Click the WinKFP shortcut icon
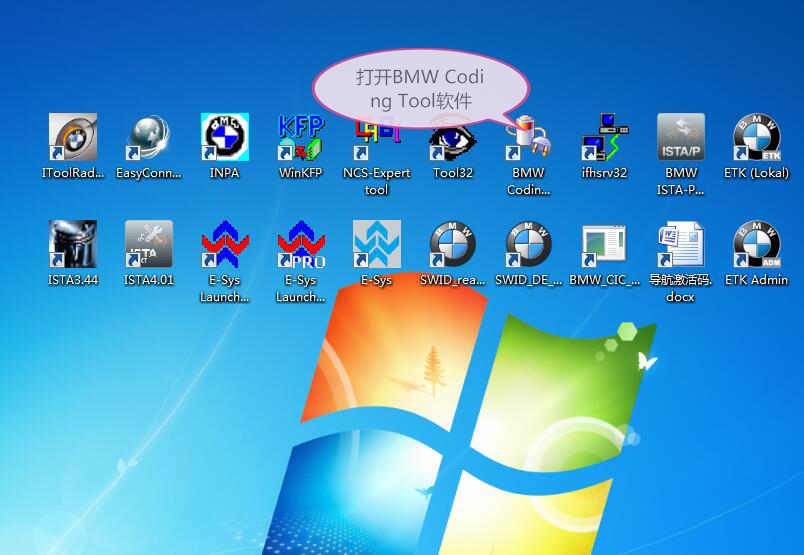The height and width of the screenshot is (555, 804). tap(301, 138)
